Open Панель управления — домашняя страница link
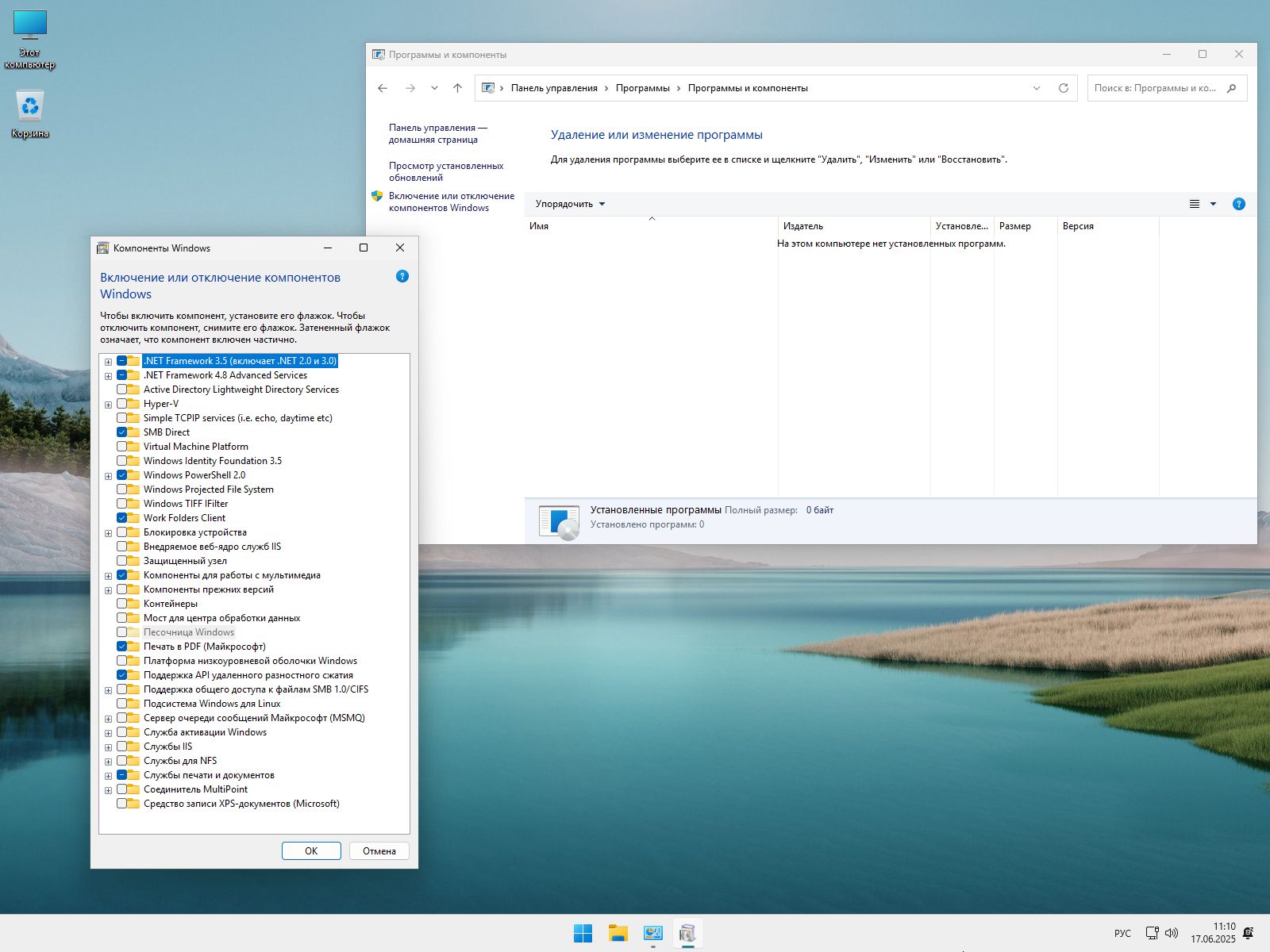Viewport: 1270px width, 952px height. [438, 133]
